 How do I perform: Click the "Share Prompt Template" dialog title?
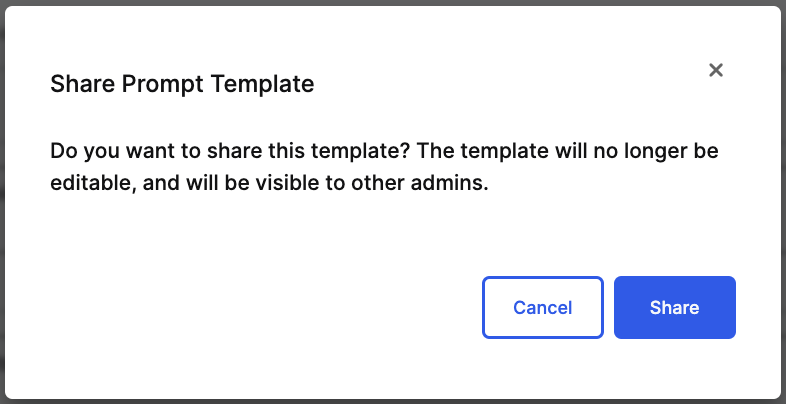182,84
